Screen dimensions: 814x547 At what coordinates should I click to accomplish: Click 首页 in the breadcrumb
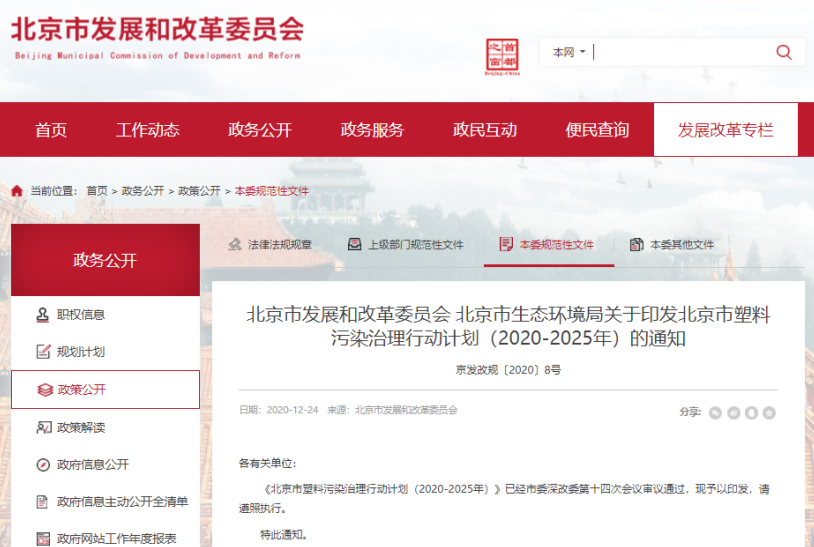click(97, 191)
